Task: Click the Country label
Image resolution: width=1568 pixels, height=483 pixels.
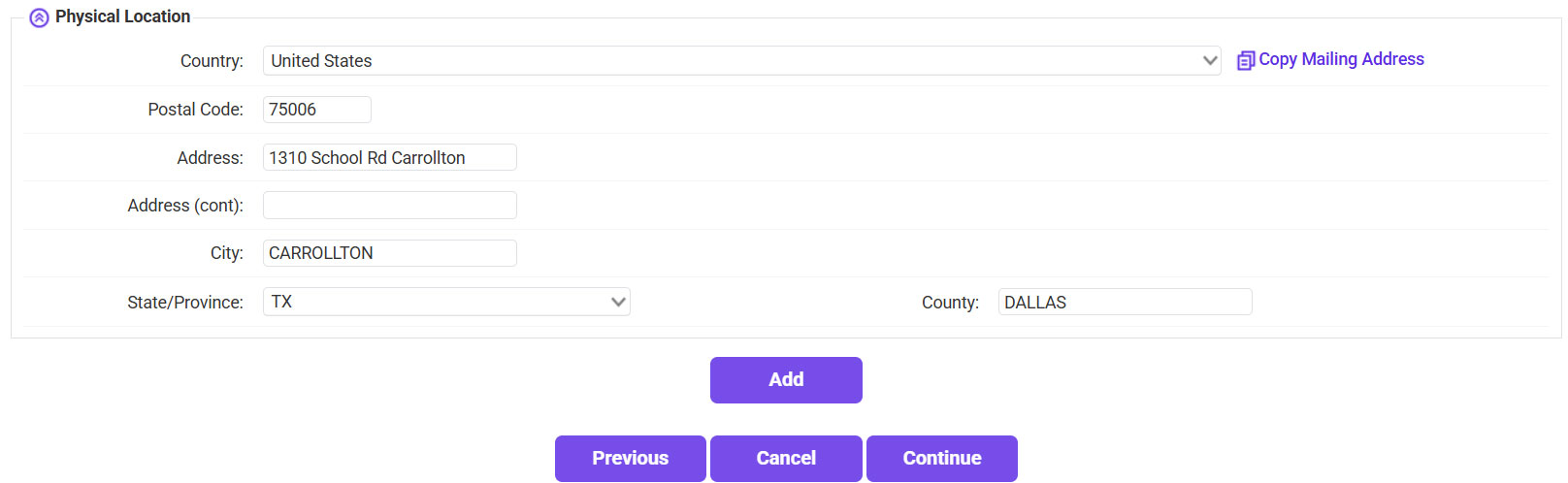Action: point(212,61)
